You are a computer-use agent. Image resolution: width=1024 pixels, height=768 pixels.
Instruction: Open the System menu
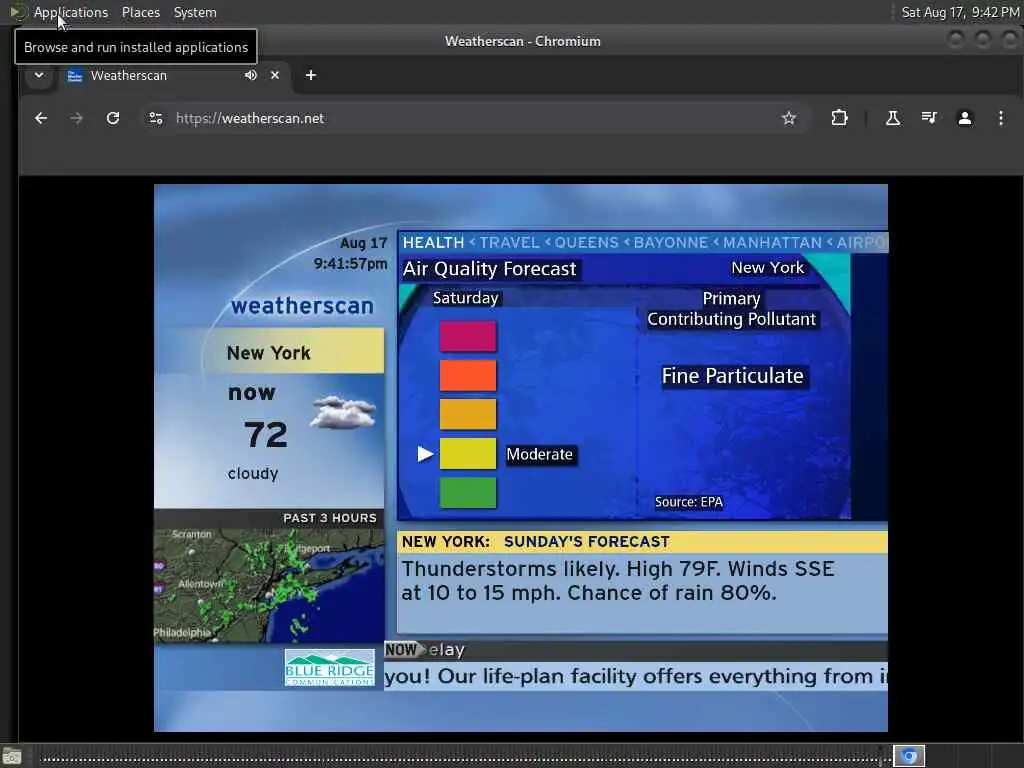(x=195, y=12)
